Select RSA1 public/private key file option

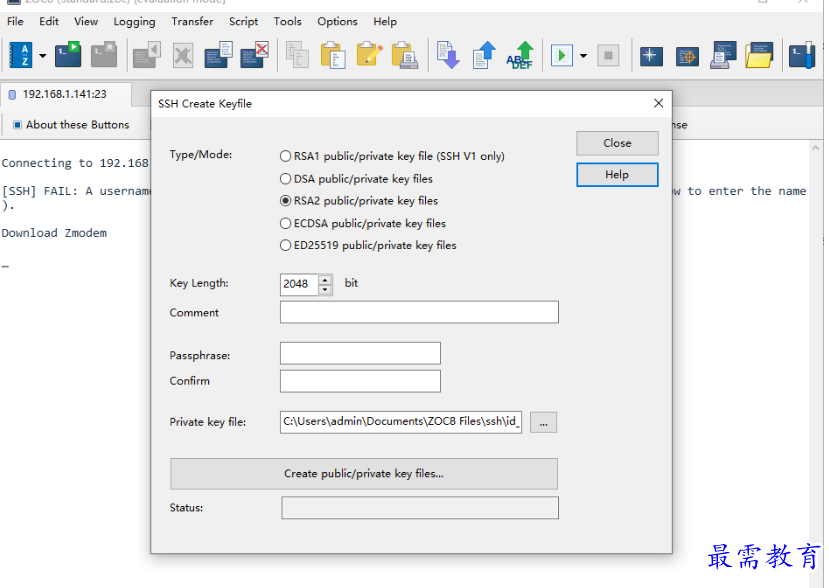click(392, 156)
